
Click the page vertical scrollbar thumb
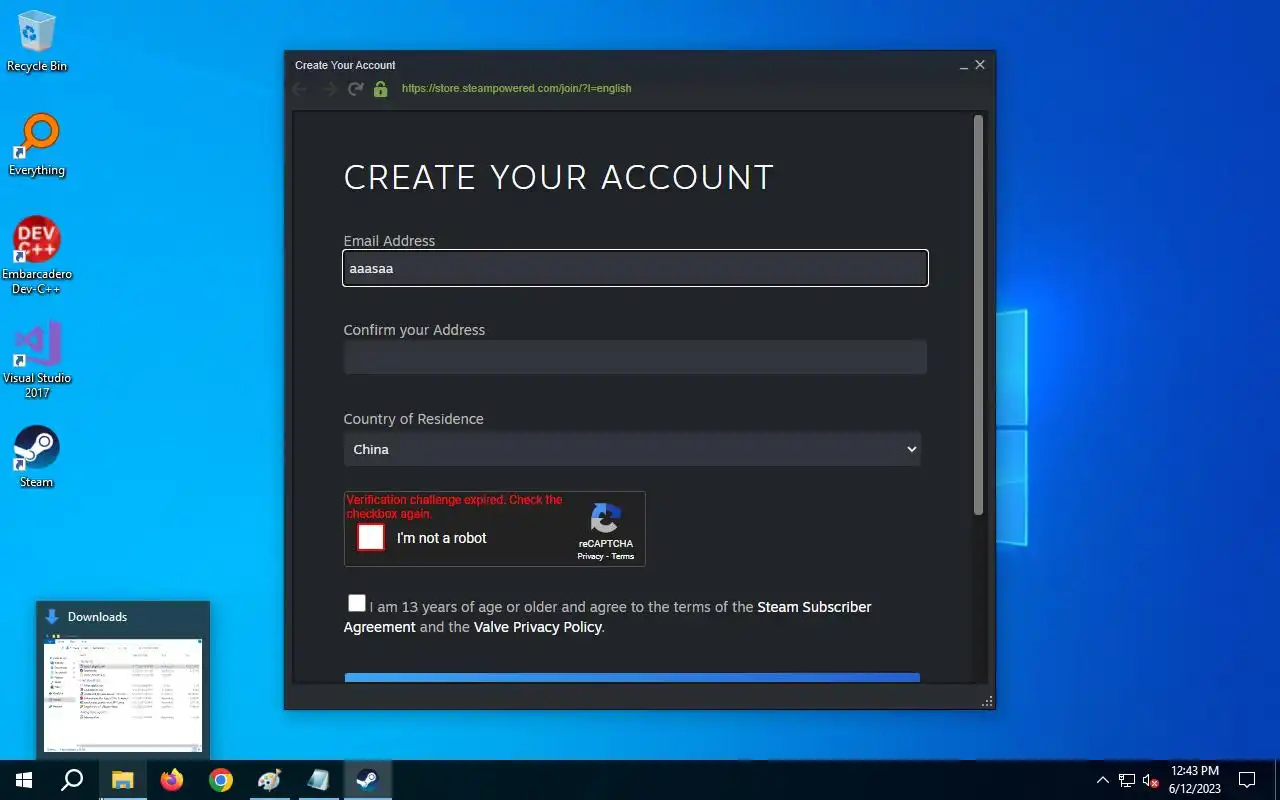point(978,315)
